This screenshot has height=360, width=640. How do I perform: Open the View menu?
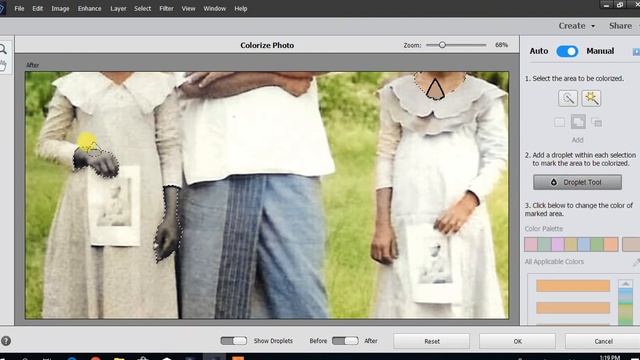tap(188, 9)
